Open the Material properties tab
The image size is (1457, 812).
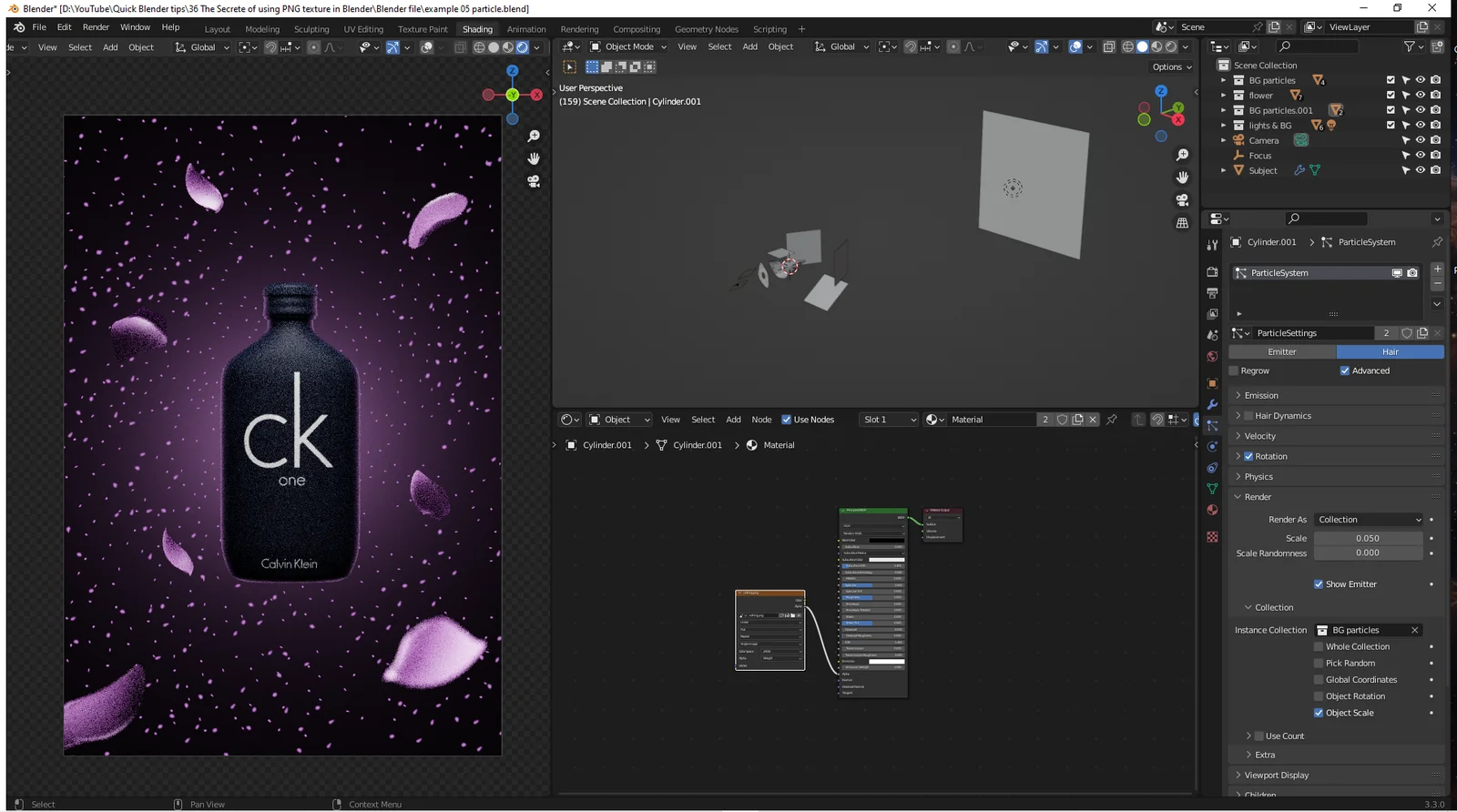click(1212, 510)
